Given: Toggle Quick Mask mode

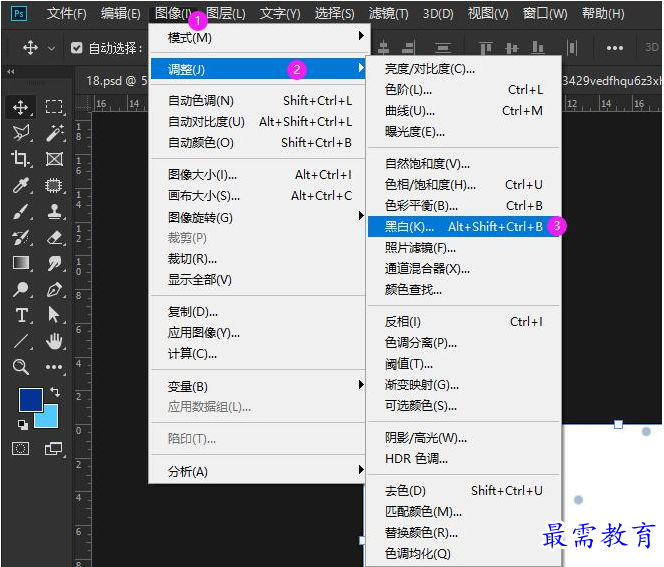Looking at the screenshot, I should pyautogui.click(x=21, y=448).
